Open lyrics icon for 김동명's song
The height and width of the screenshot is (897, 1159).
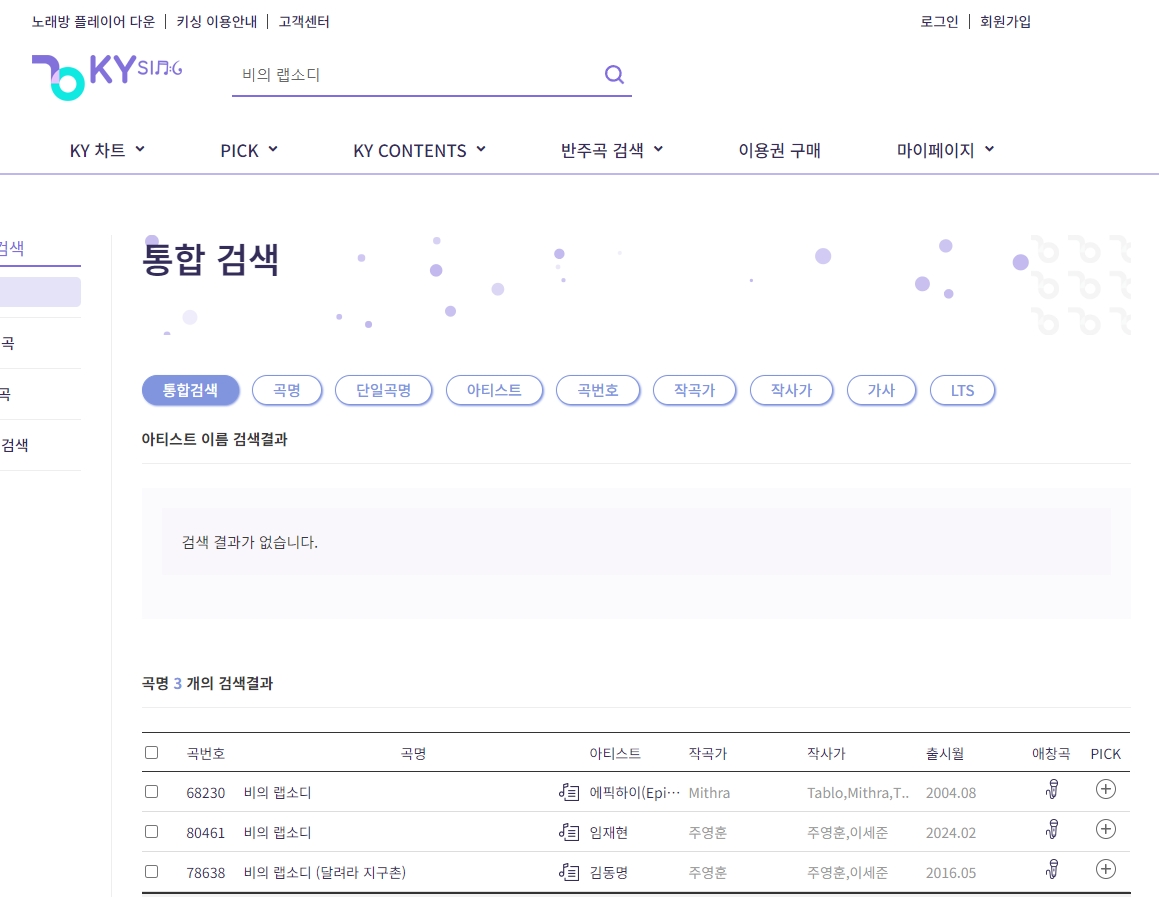coord(568,871)
